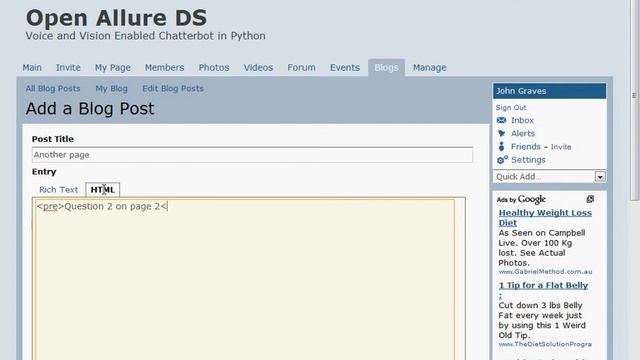Click the All Blog Posts link
This screenshot has height=360, width=640.
(x=53, y=89)
